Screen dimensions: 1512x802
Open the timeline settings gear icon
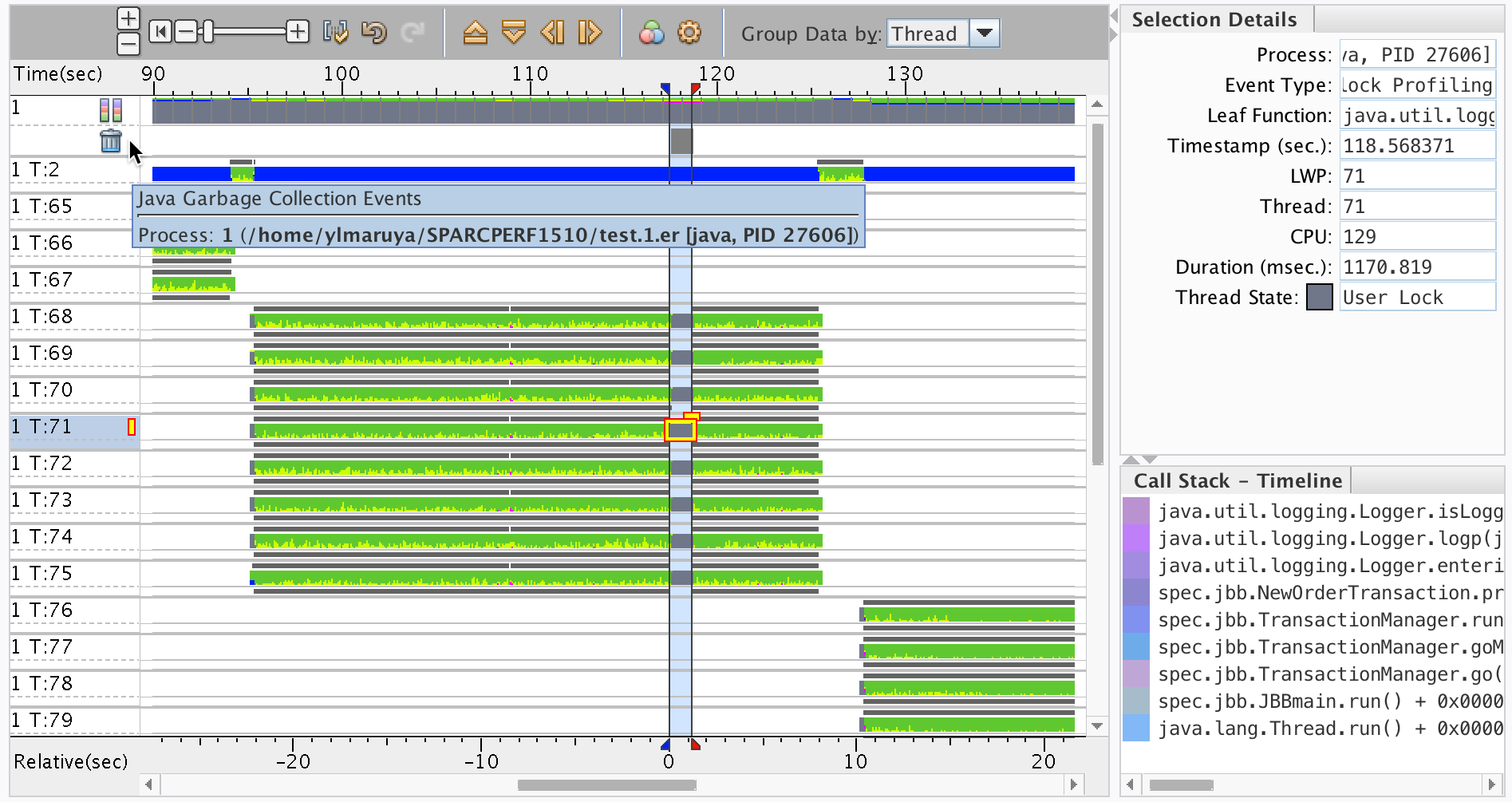(x=689, y=33)
